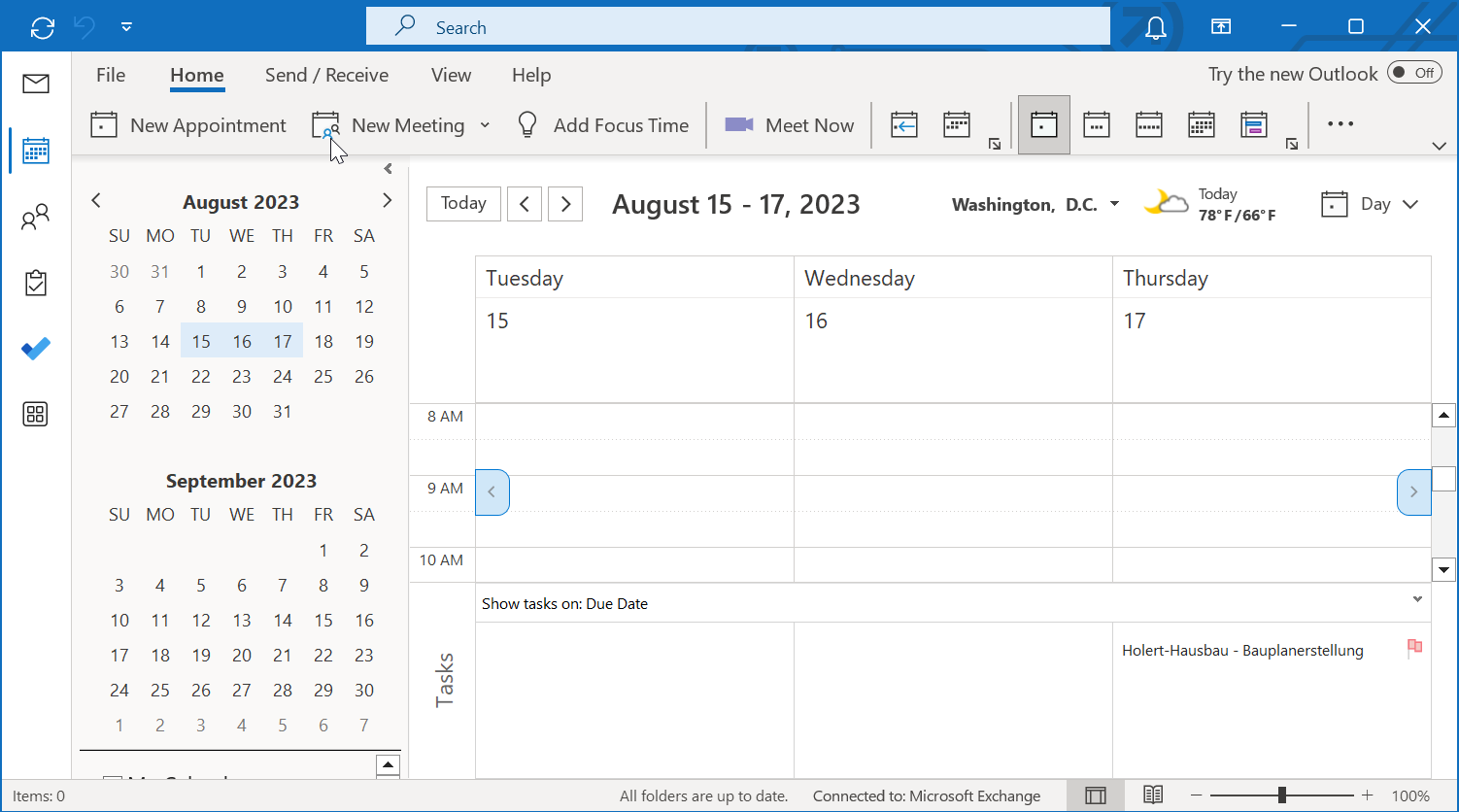
Task: Open the notifications bell icon
Action: [x=1156, y=27]
